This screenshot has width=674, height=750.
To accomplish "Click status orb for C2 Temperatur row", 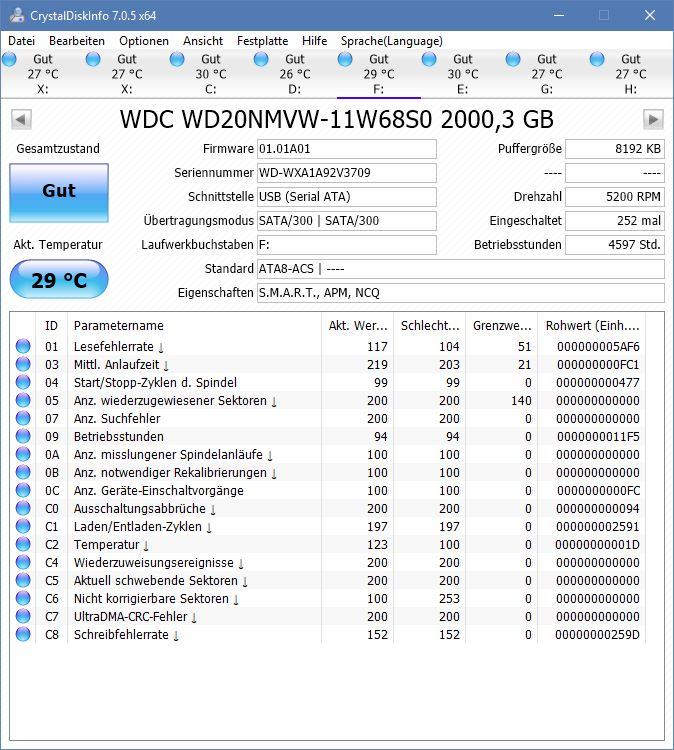I will [x=23, y=544].
